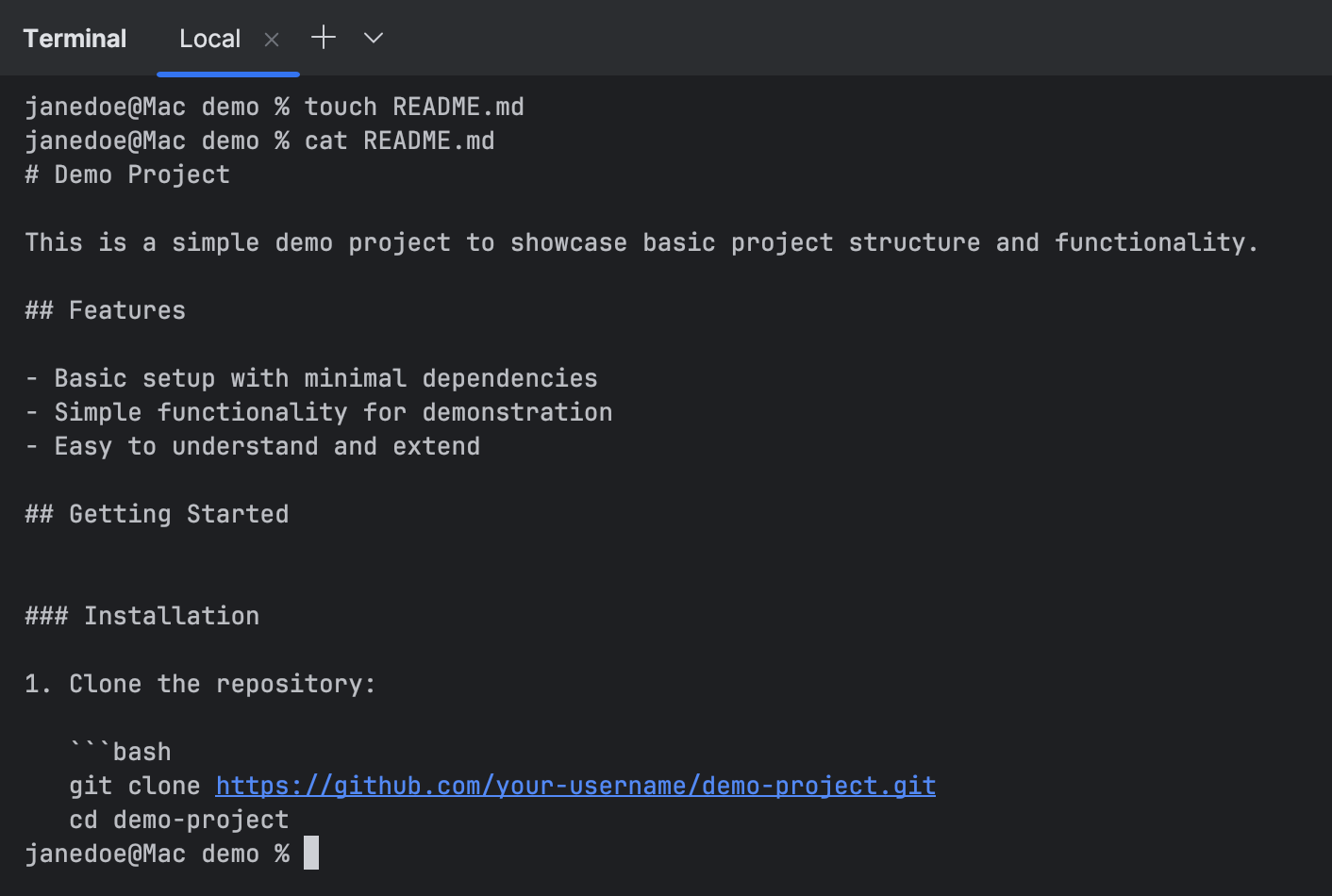Click the Demo Project heading text
This screenshot has height=896, width=1332.
(x=126, y=174)
